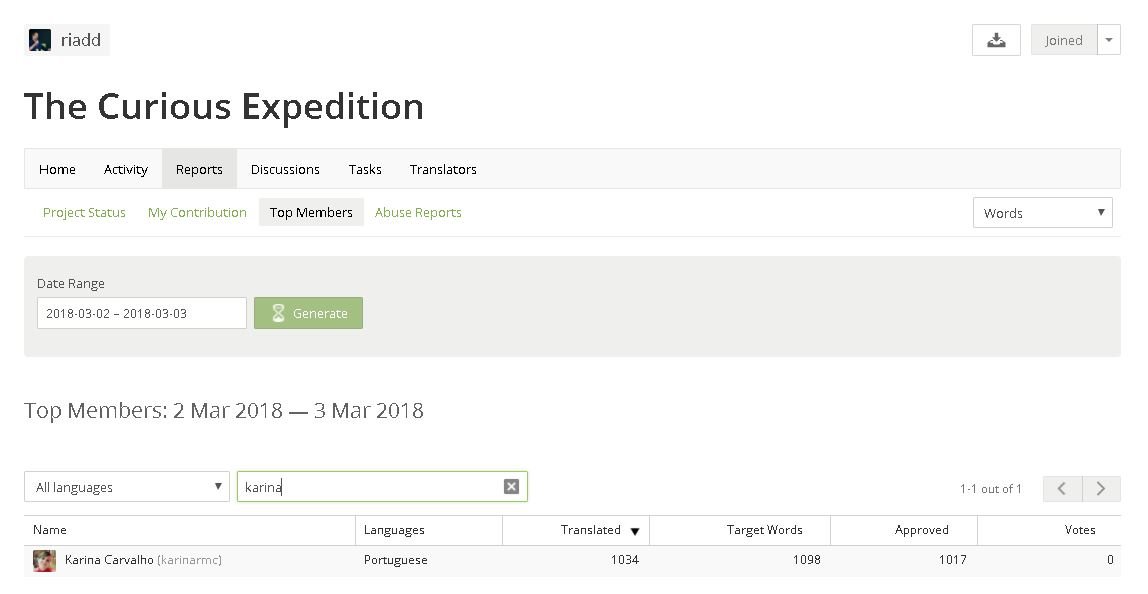This screenshot has height=594, width=1148.
Task: Go to previous page arrow
Action: (x=1062, y=489)
